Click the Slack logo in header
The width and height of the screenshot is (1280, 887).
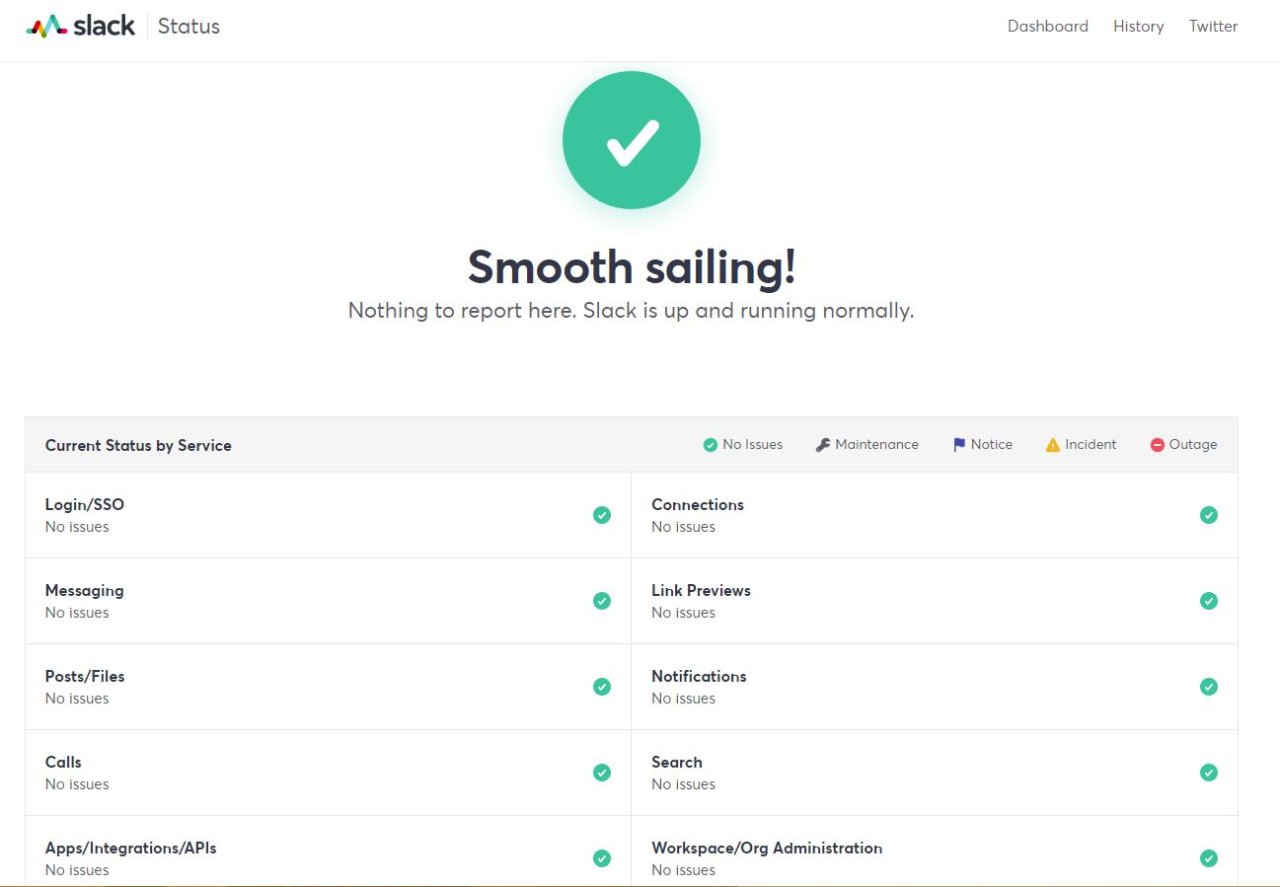[80, 26]
